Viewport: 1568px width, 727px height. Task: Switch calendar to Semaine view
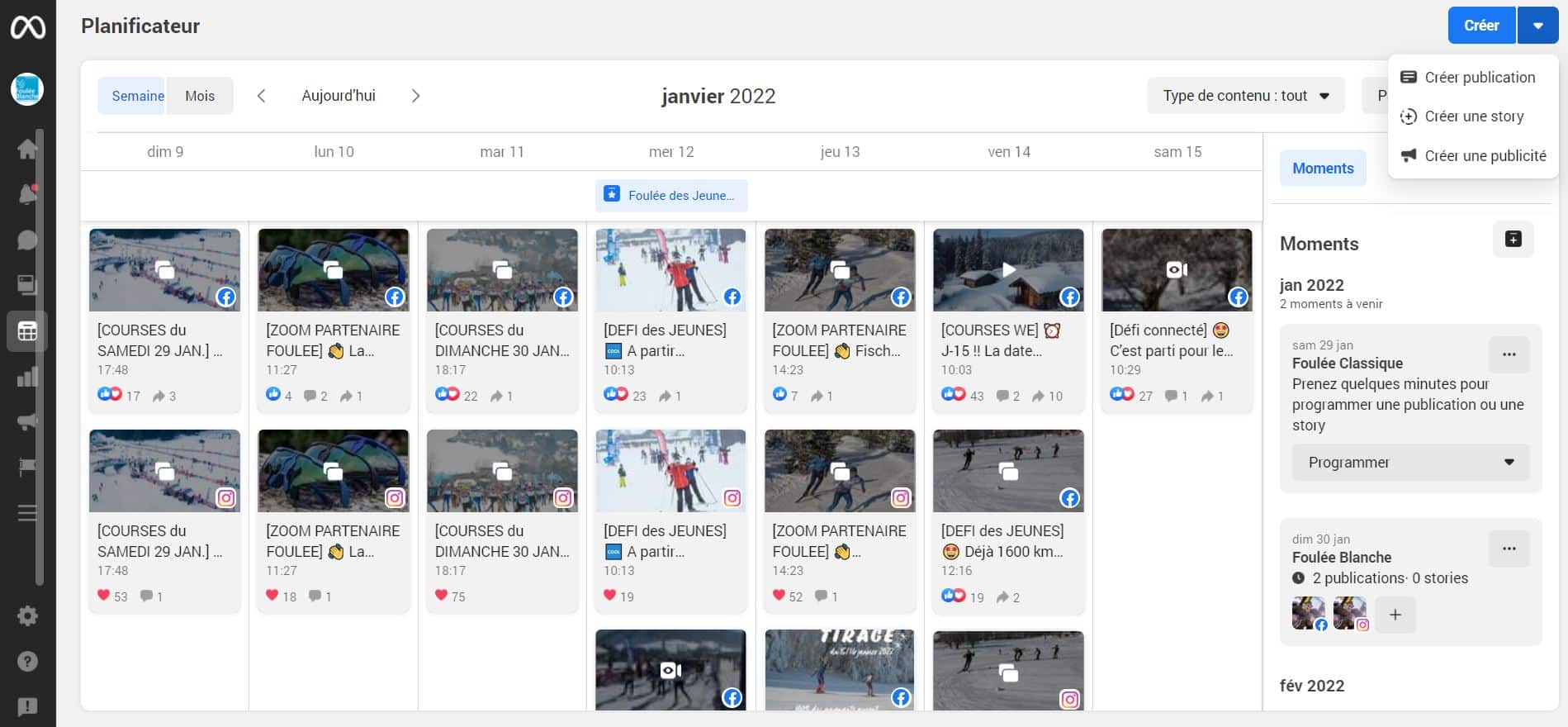click(137, 96)
